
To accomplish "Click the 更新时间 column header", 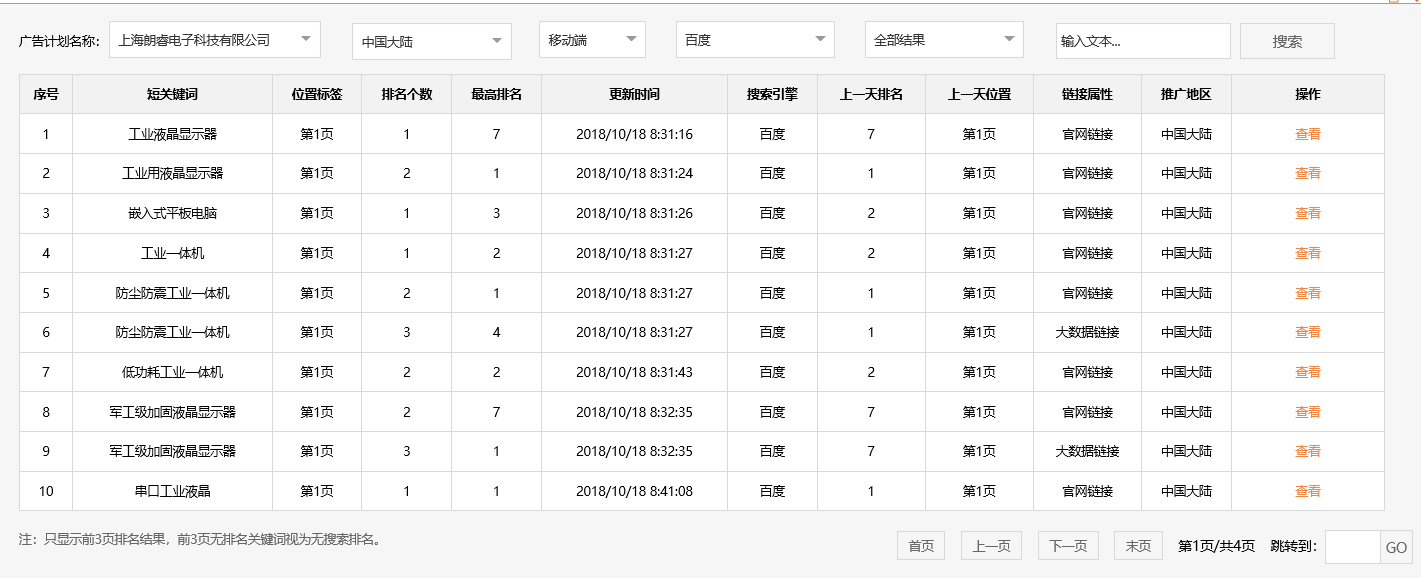I will [x=634, y=94].
